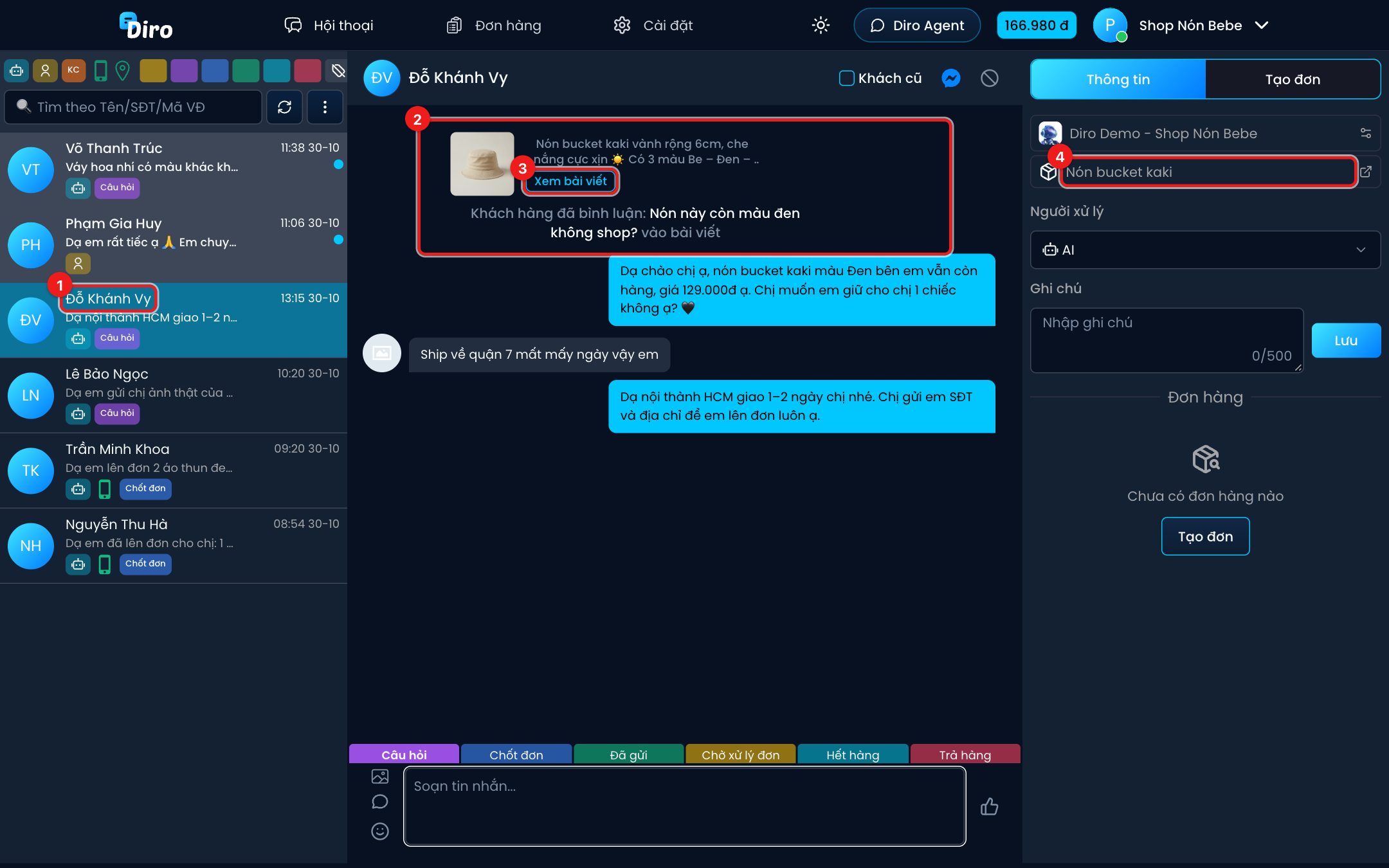The height and width of the screenshot is (868, 1389).
Task: Click the untagged filter icon
Action: point(338,71)
